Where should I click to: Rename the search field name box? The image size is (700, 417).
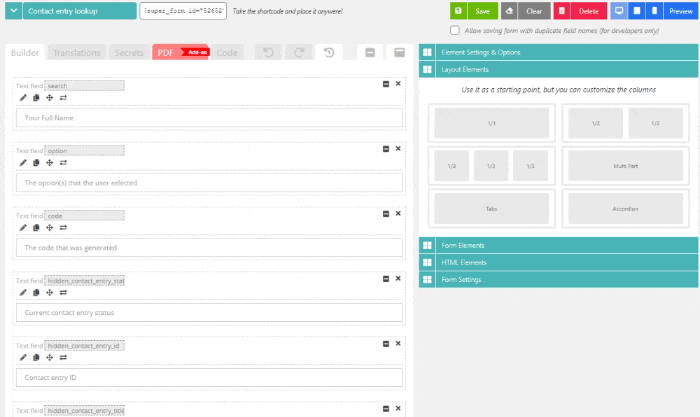coord(84,86)
